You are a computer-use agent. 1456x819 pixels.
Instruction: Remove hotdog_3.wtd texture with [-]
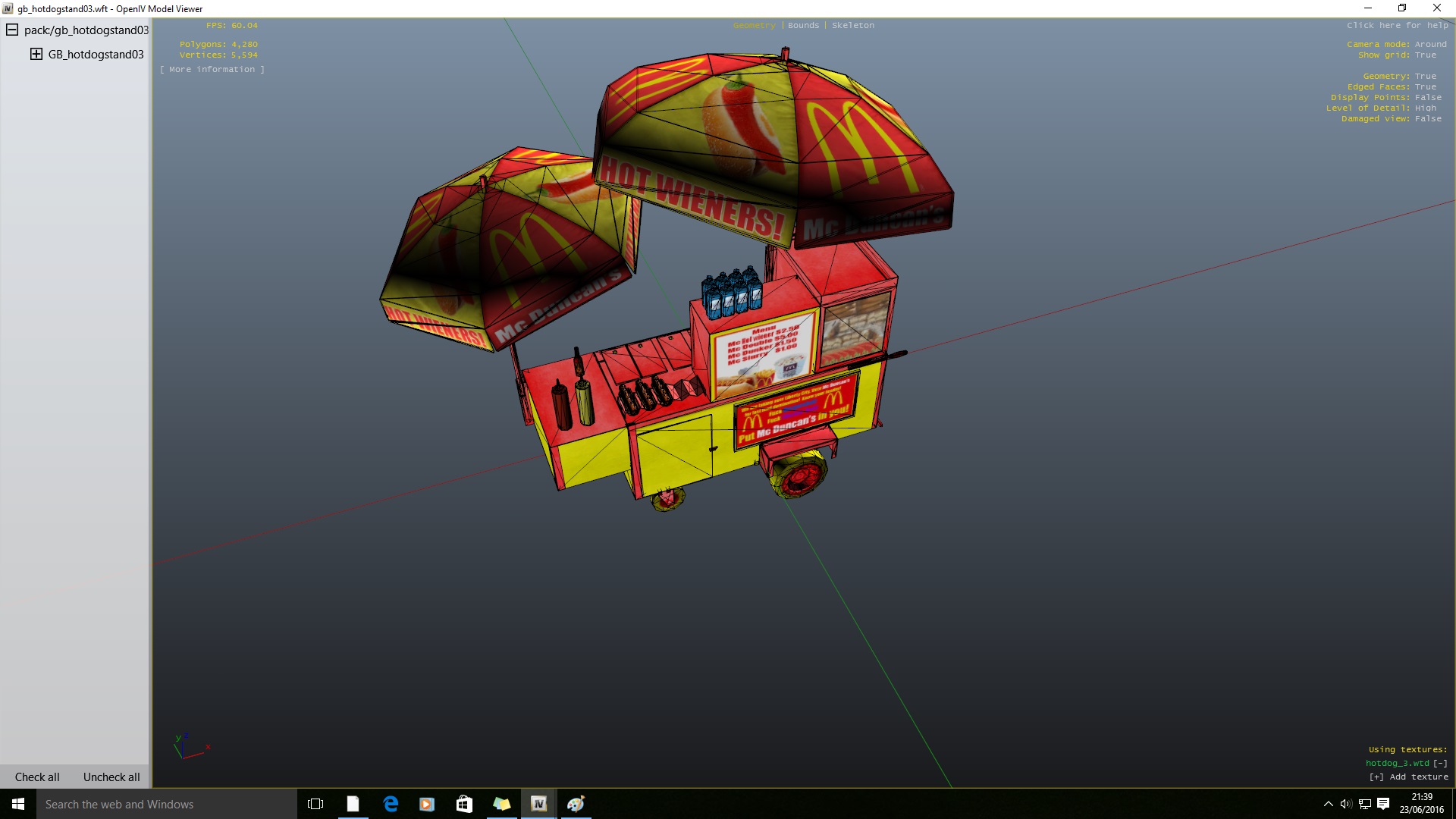tap(1440, 763)
